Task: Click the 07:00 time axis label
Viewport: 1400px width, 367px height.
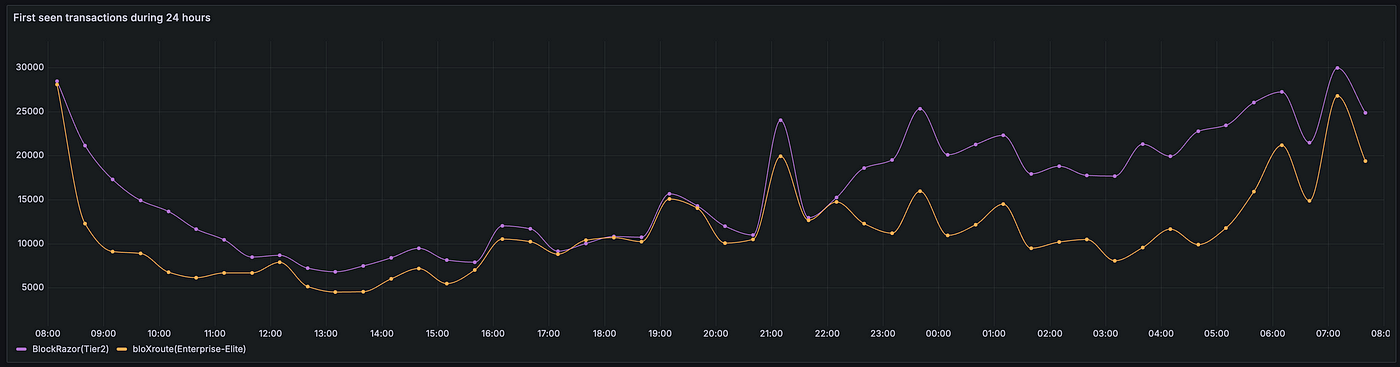Action: [1327, 333]
